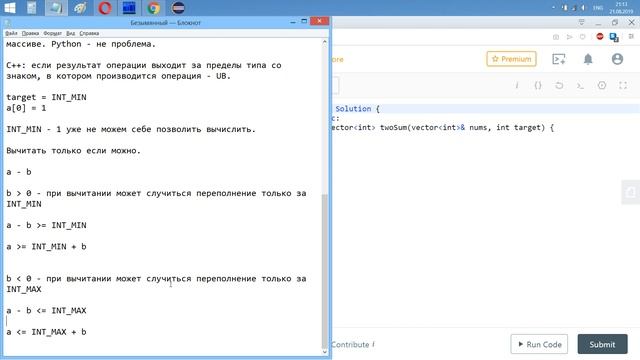
Task: Open the notifications bell
Action: (x=588, y=59)
